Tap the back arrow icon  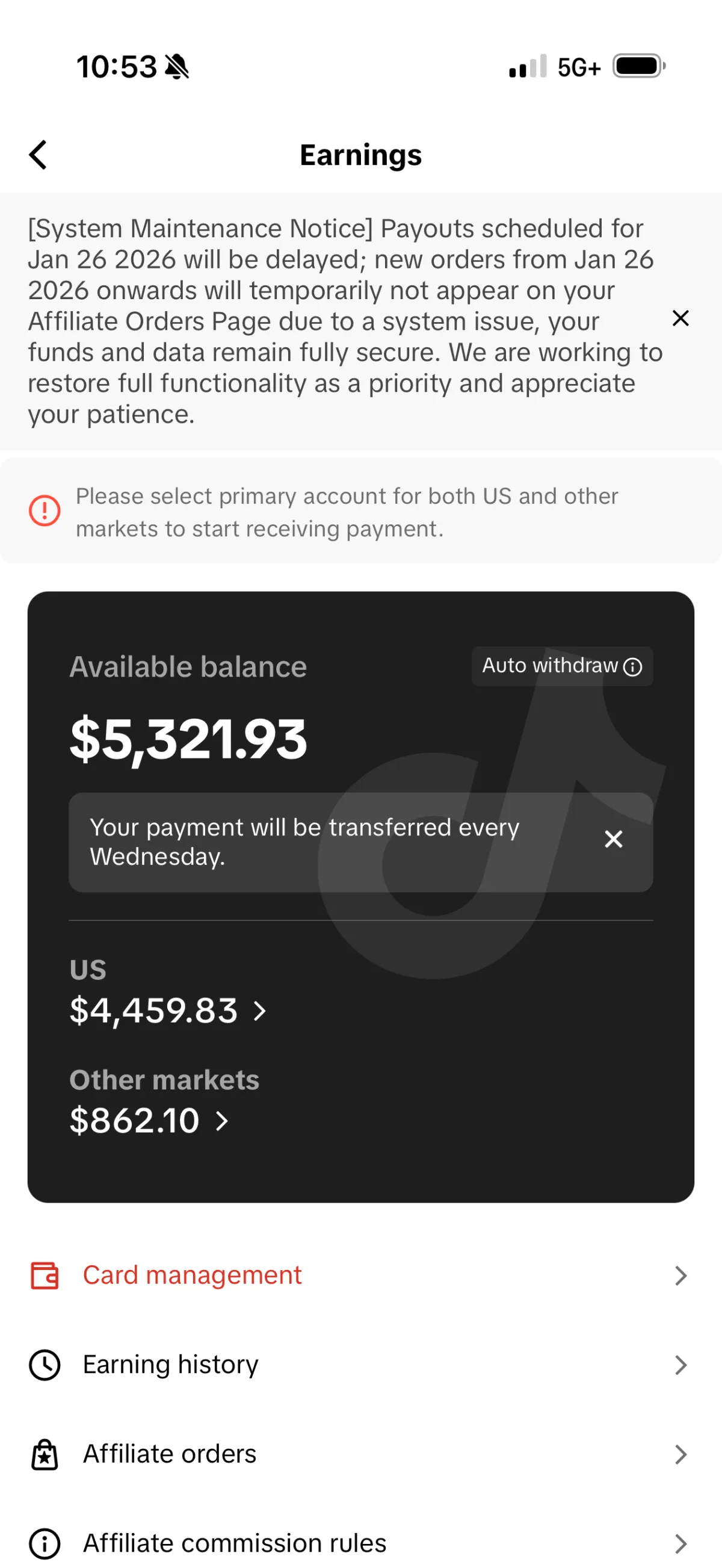(39, 155)
